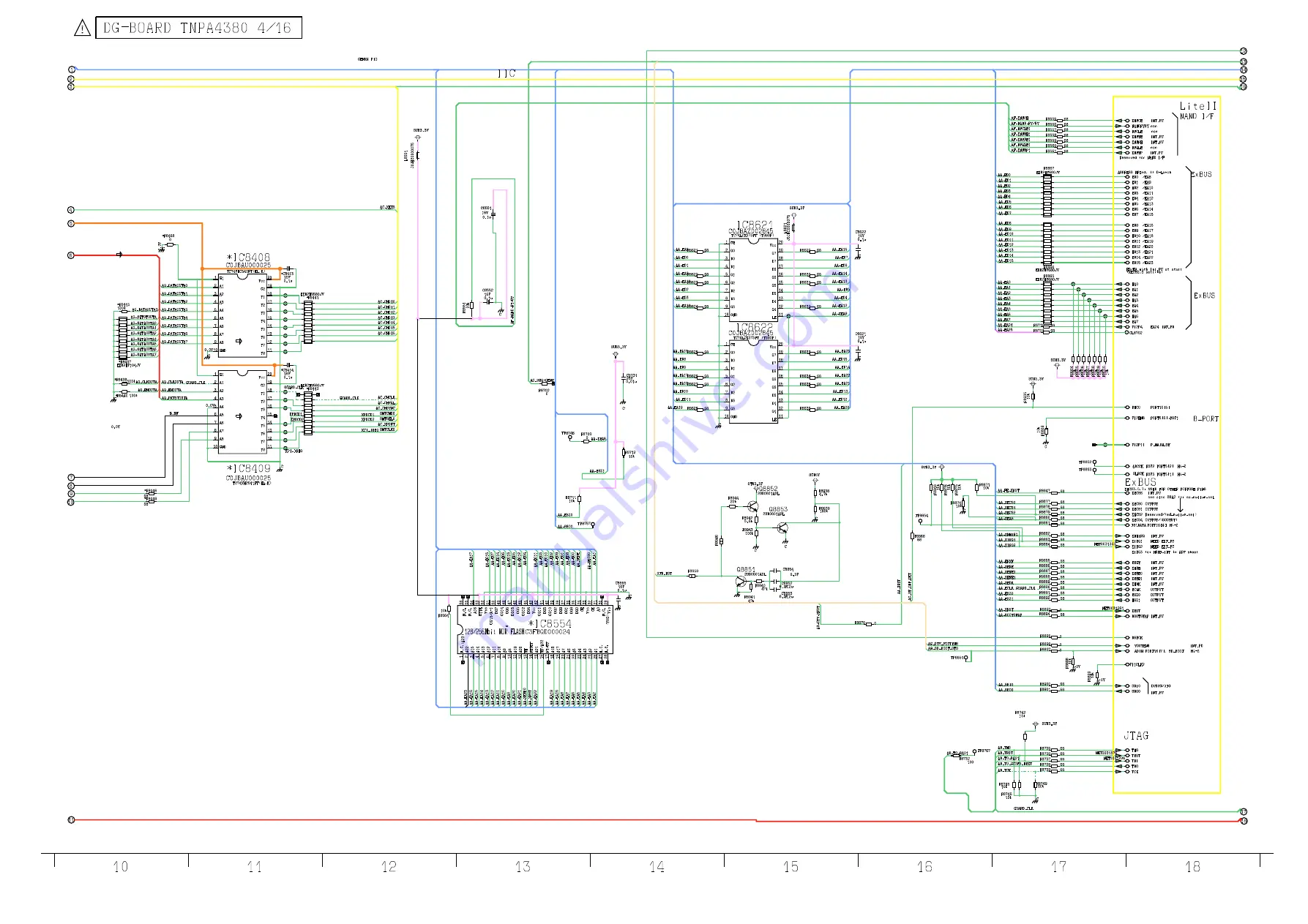
Task: Click the Q8851 transistor symbol
Action: [740, 582]
